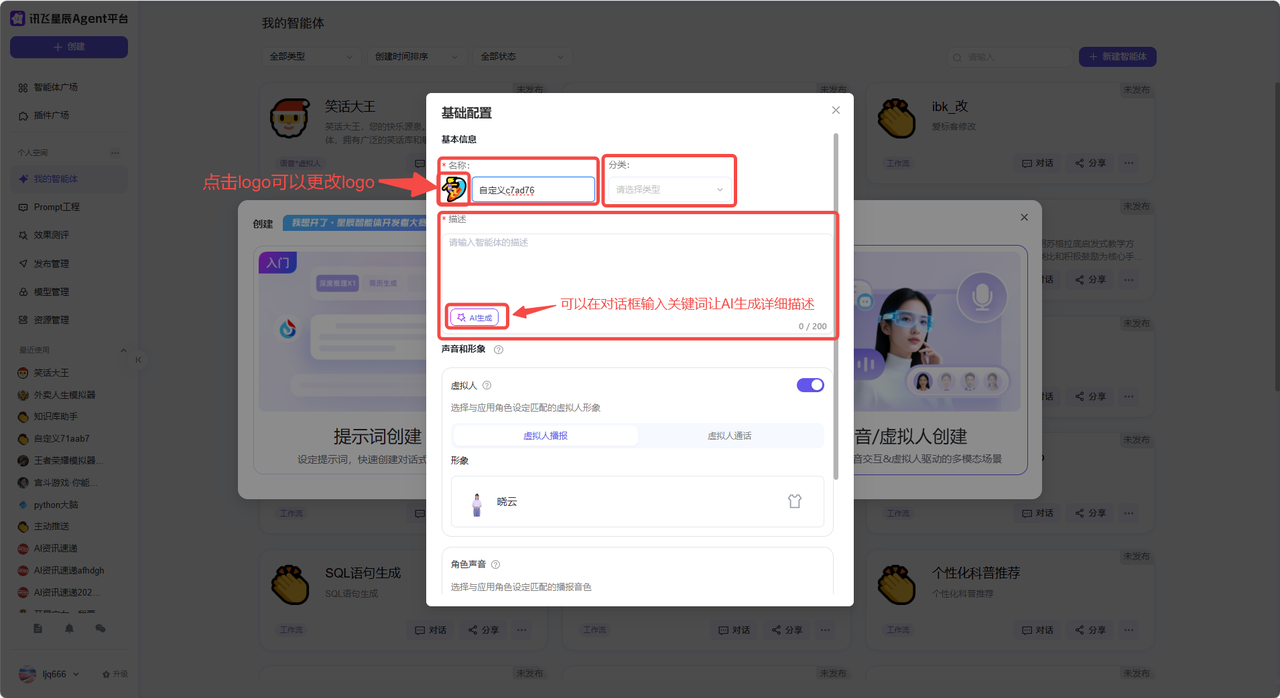Close the 基础配置 dialog with X
Screen dimensions: 1280x698
pyautogui.click(x=836, y=110)
